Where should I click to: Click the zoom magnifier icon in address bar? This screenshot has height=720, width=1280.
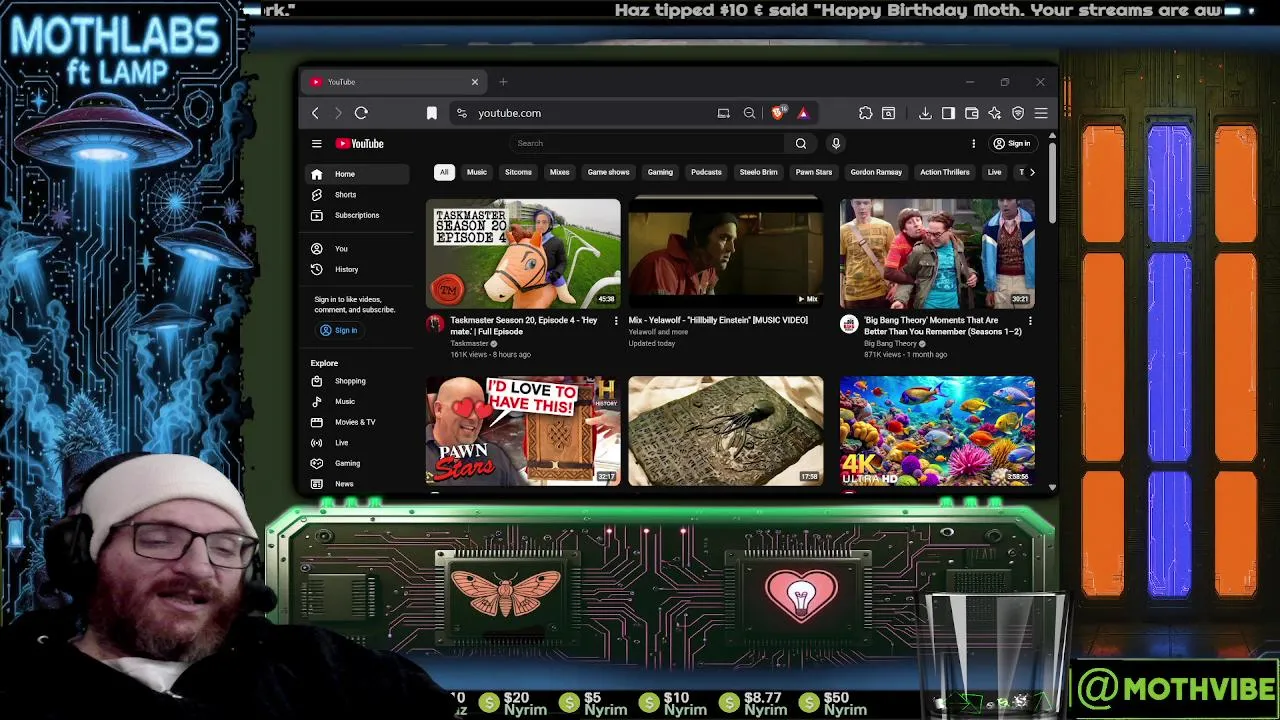click(749, 113)
